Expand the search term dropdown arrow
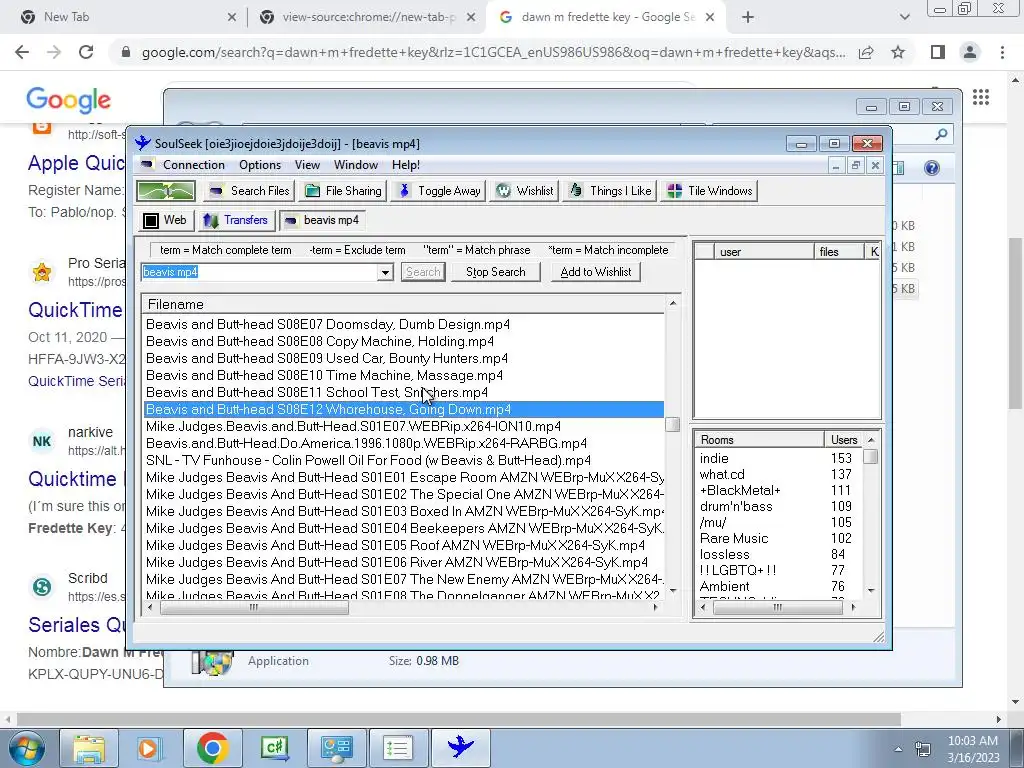1024x768 pixels. click(x=385, y=272)
